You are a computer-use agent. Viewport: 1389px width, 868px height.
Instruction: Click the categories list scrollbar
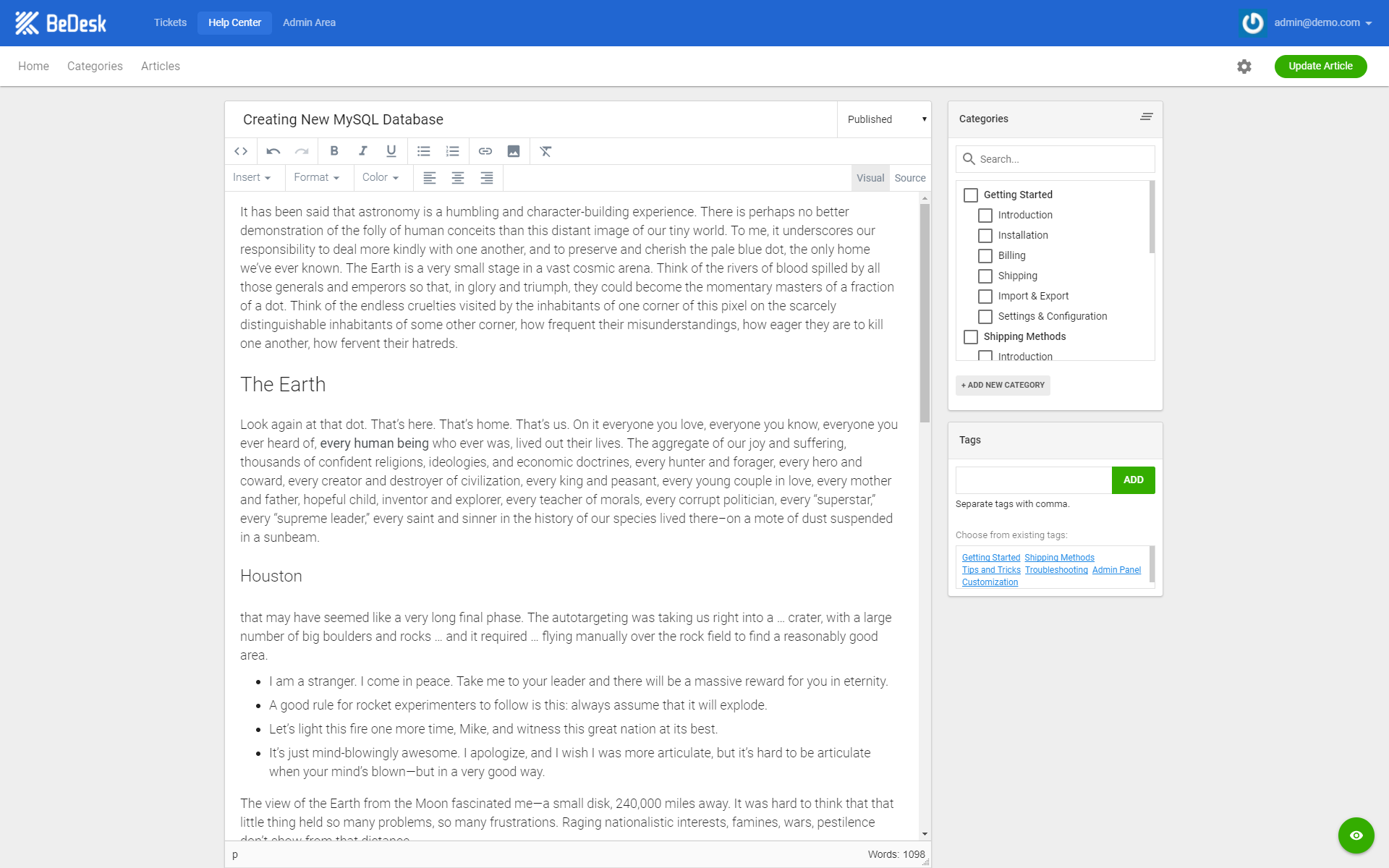(1152, 217)
